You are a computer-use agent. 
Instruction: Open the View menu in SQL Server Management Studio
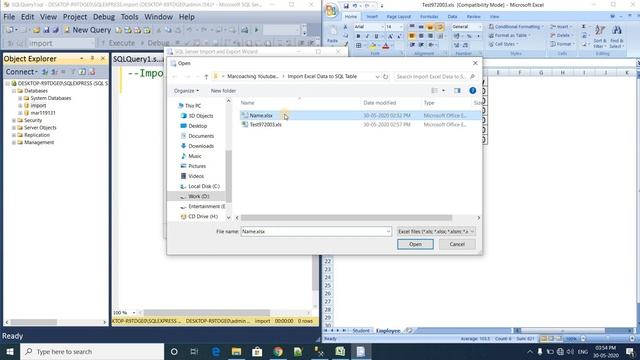48,17
